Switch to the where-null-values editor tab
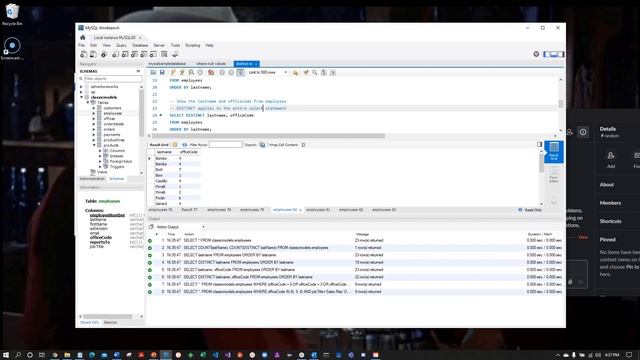 (211, 64)
